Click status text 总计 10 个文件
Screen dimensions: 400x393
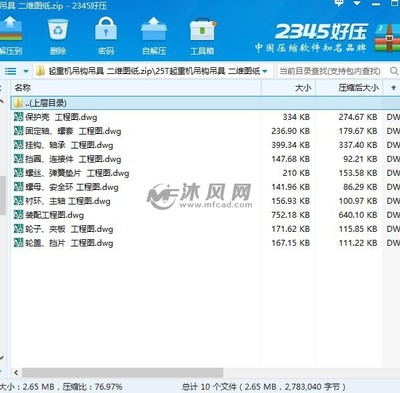click(210, 387)
